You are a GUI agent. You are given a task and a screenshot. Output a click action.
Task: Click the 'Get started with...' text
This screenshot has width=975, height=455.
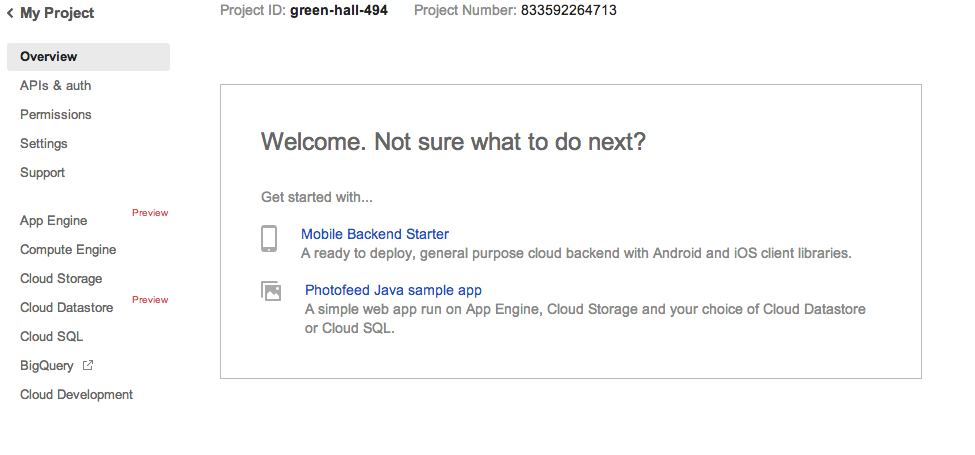317,198
